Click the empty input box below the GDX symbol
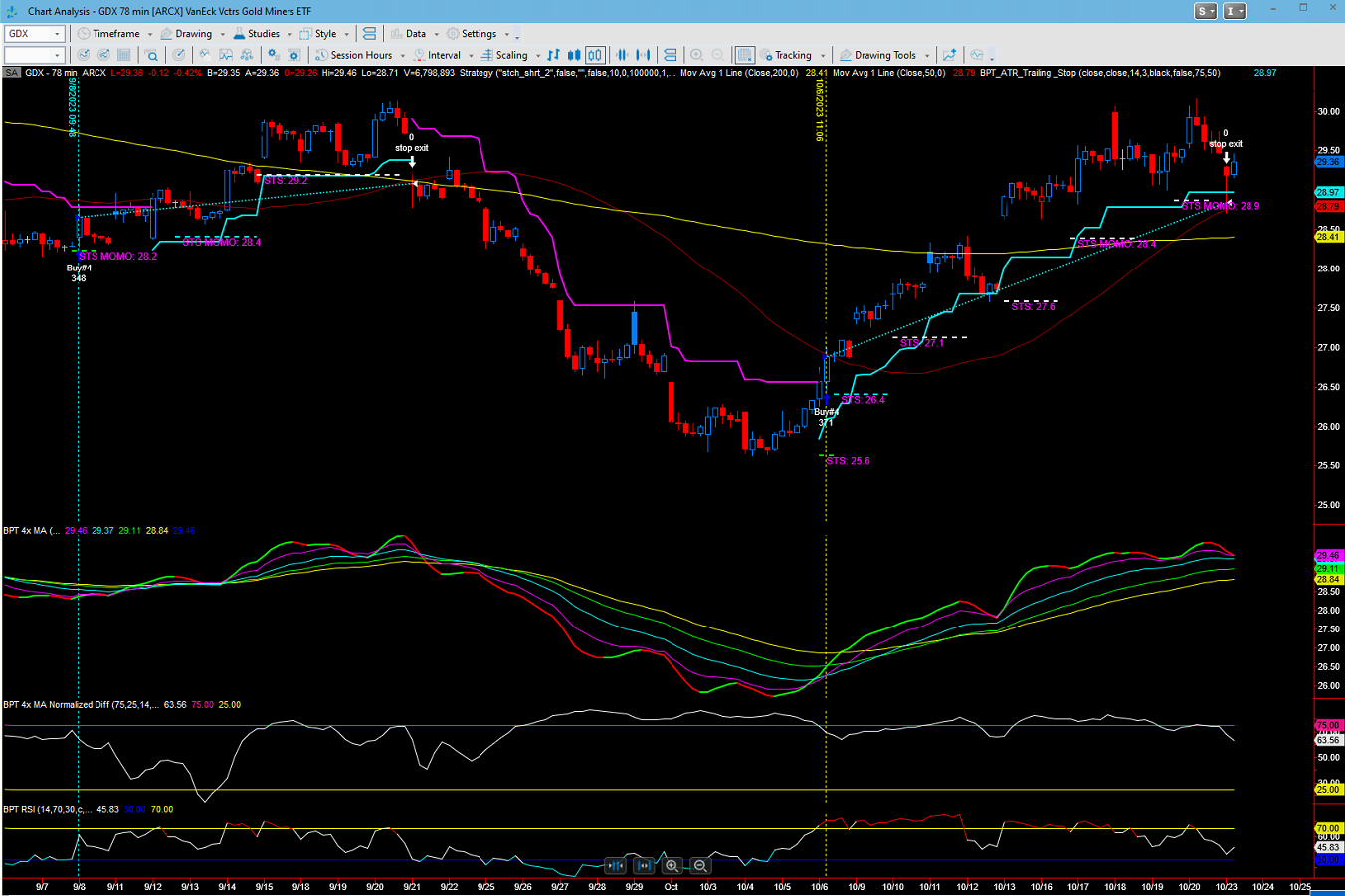 point(30,55)
